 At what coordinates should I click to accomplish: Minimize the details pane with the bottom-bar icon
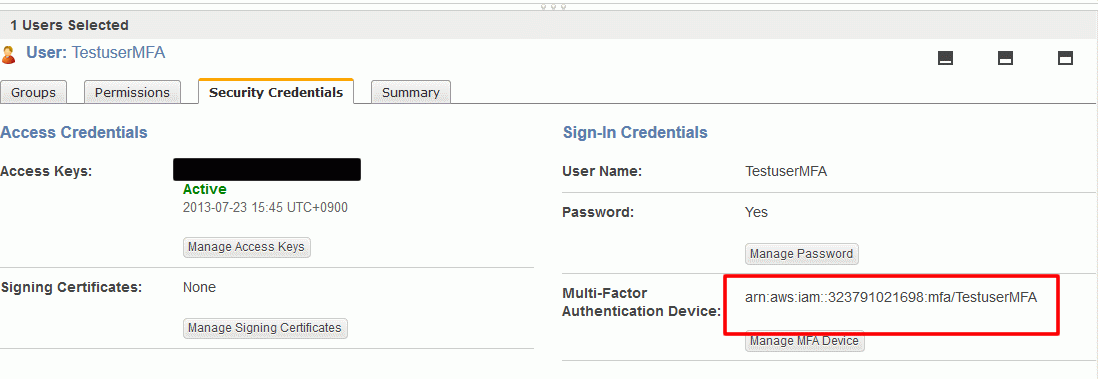[x=945, y=58]
